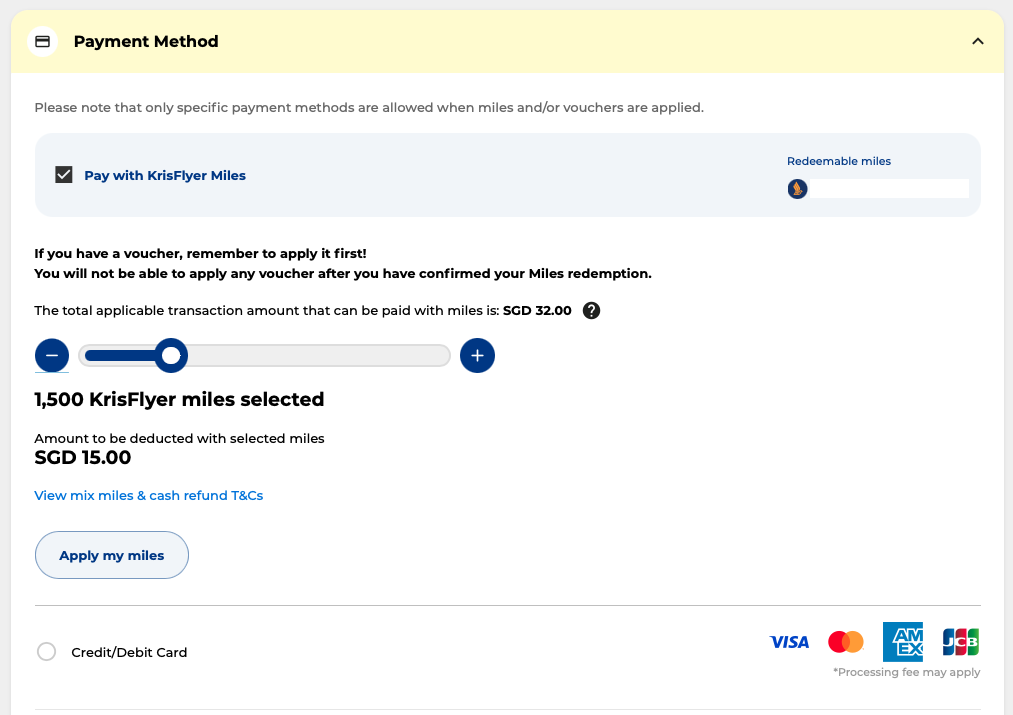Click the miles slider handle
The width and height of the screenshot is (1013, 715).
coord(171,355)
